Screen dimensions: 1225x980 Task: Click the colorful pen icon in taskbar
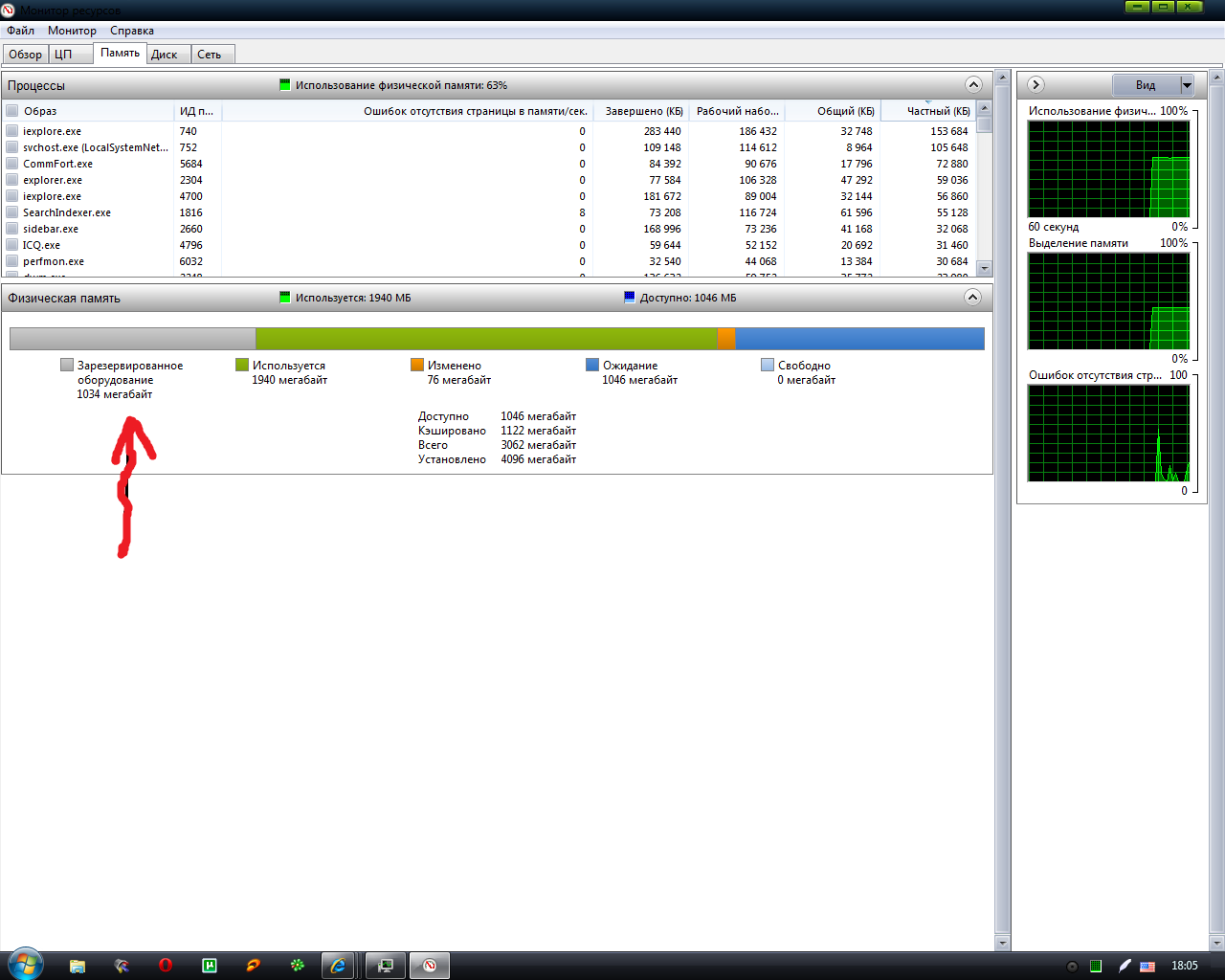122,966
